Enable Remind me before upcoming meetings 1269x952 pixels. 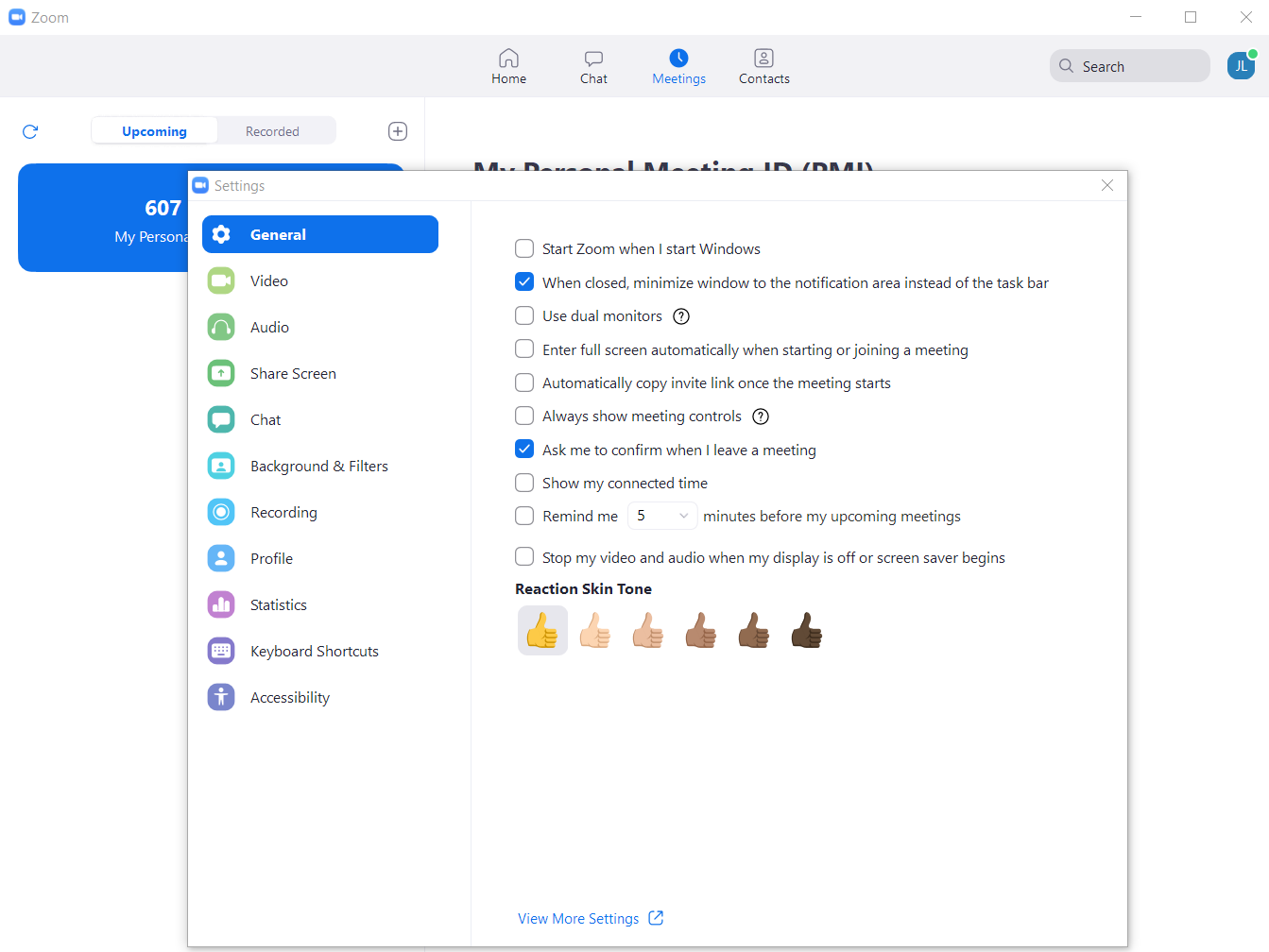point(524,516)
